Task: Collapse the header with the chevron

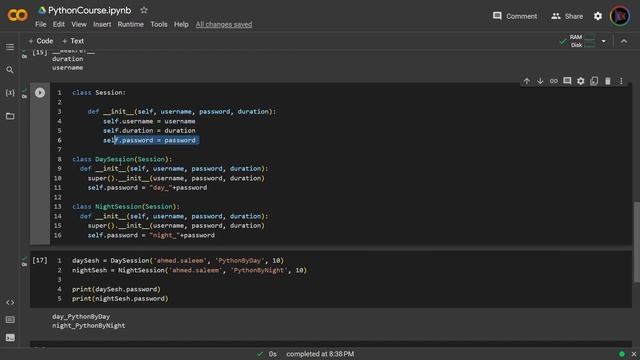Action: click(x=624, y=41)
